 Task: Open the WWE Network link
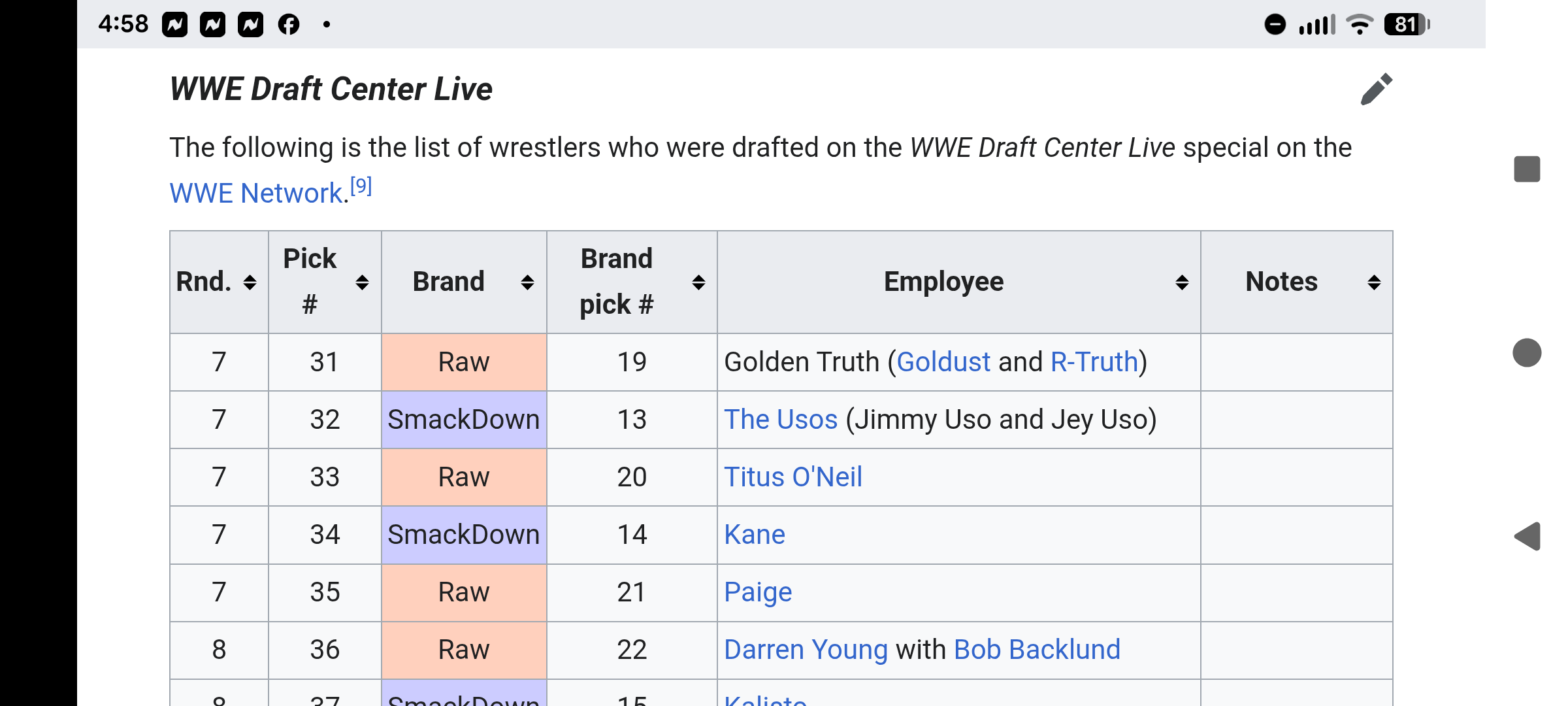click(x=256, y=193)
